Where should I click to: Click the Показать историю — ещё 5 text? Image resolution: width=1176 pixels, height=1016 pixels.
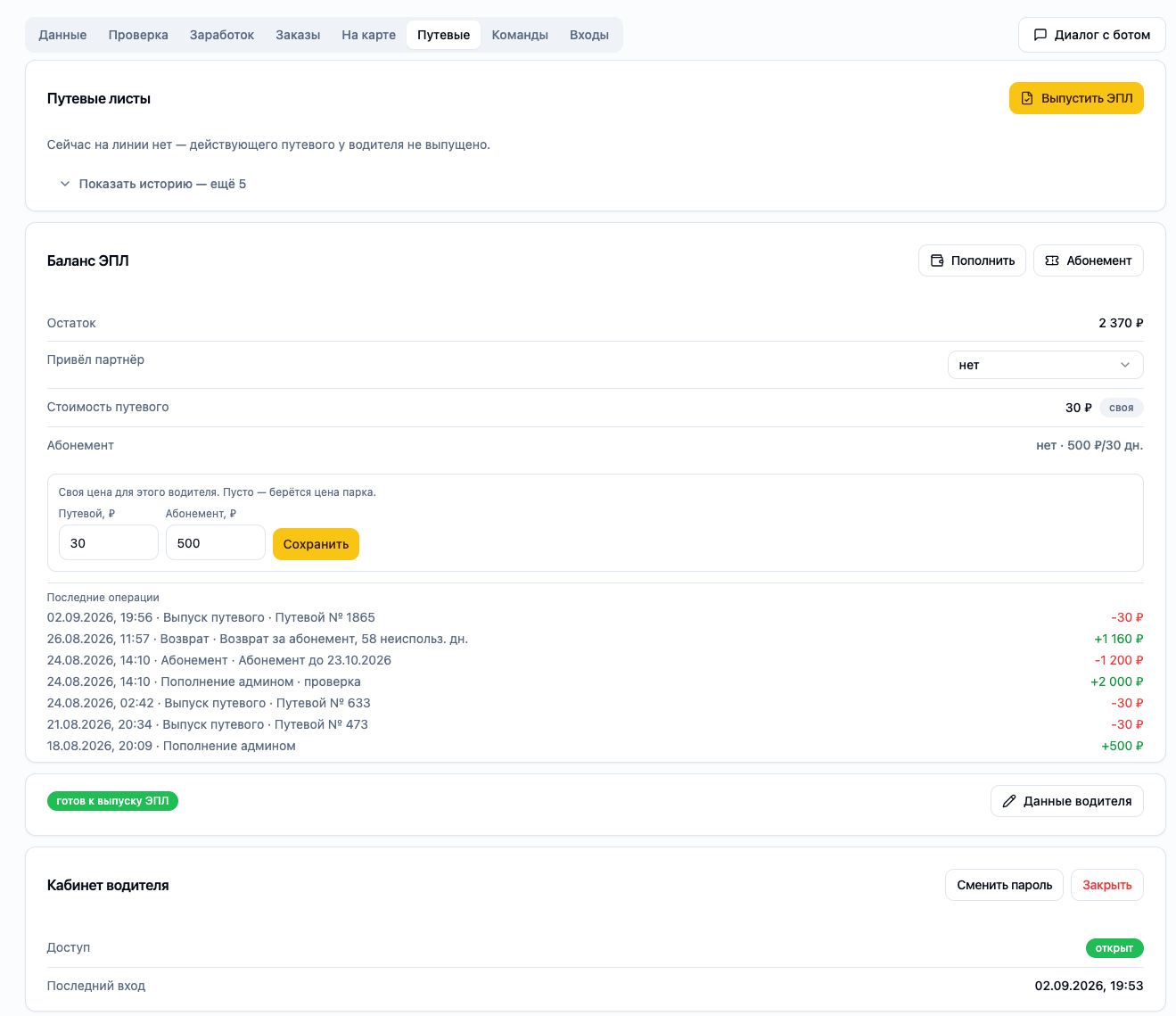[162, 184]
